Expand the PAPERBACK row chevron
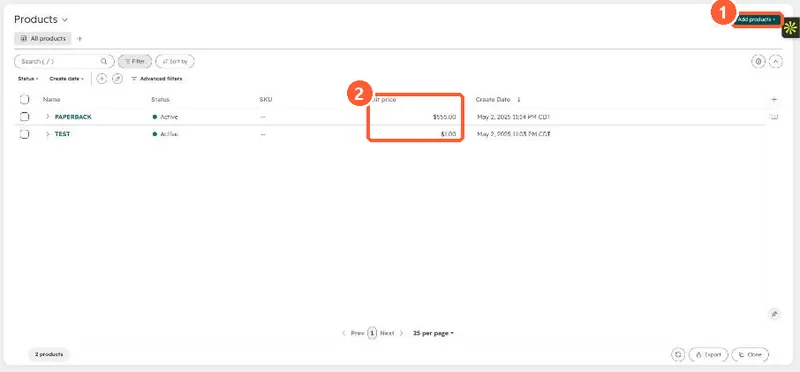The image size is (800, 372). coord(48,117)
